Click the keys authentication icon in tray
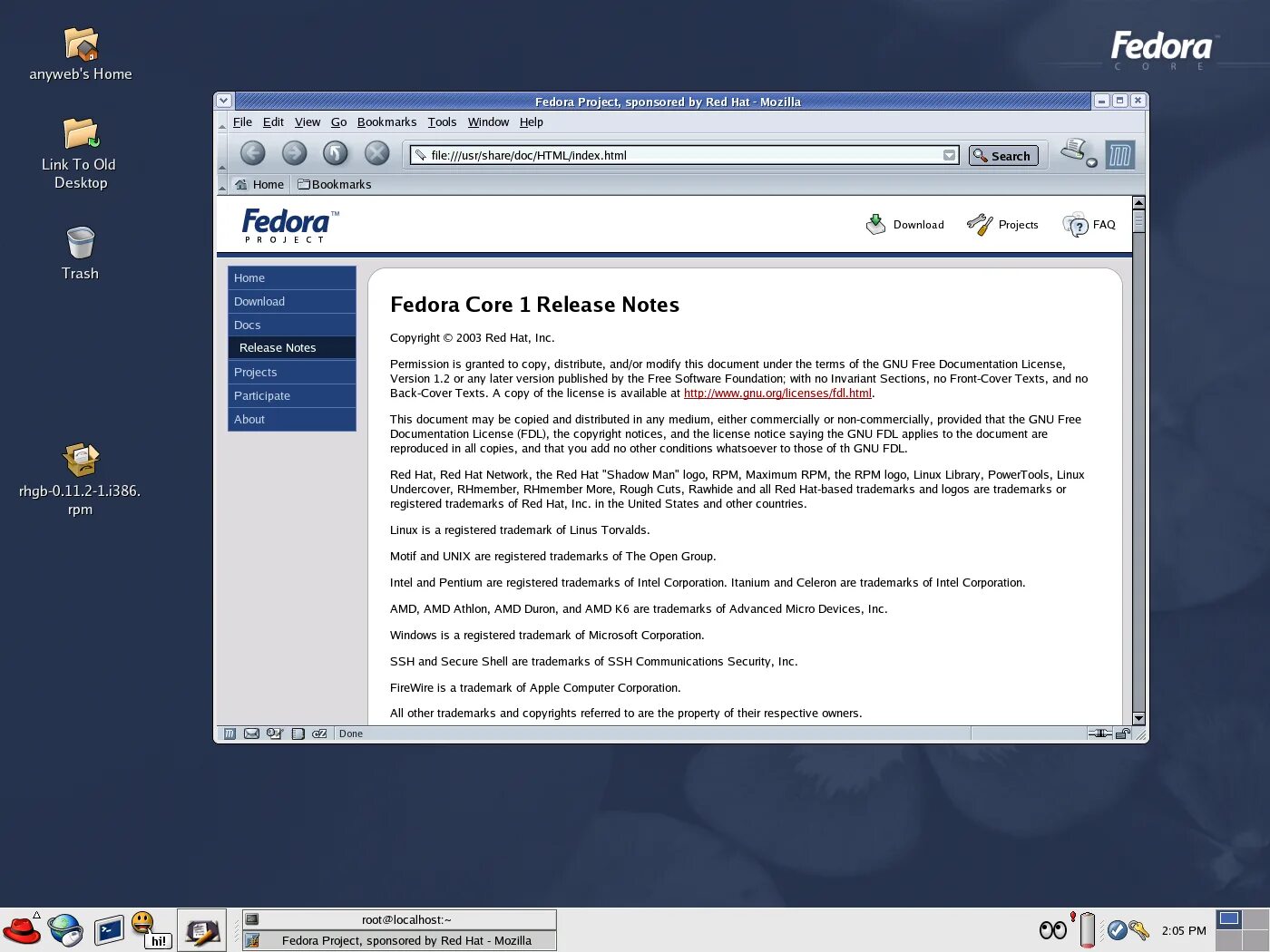 (x=1139, y=930)
